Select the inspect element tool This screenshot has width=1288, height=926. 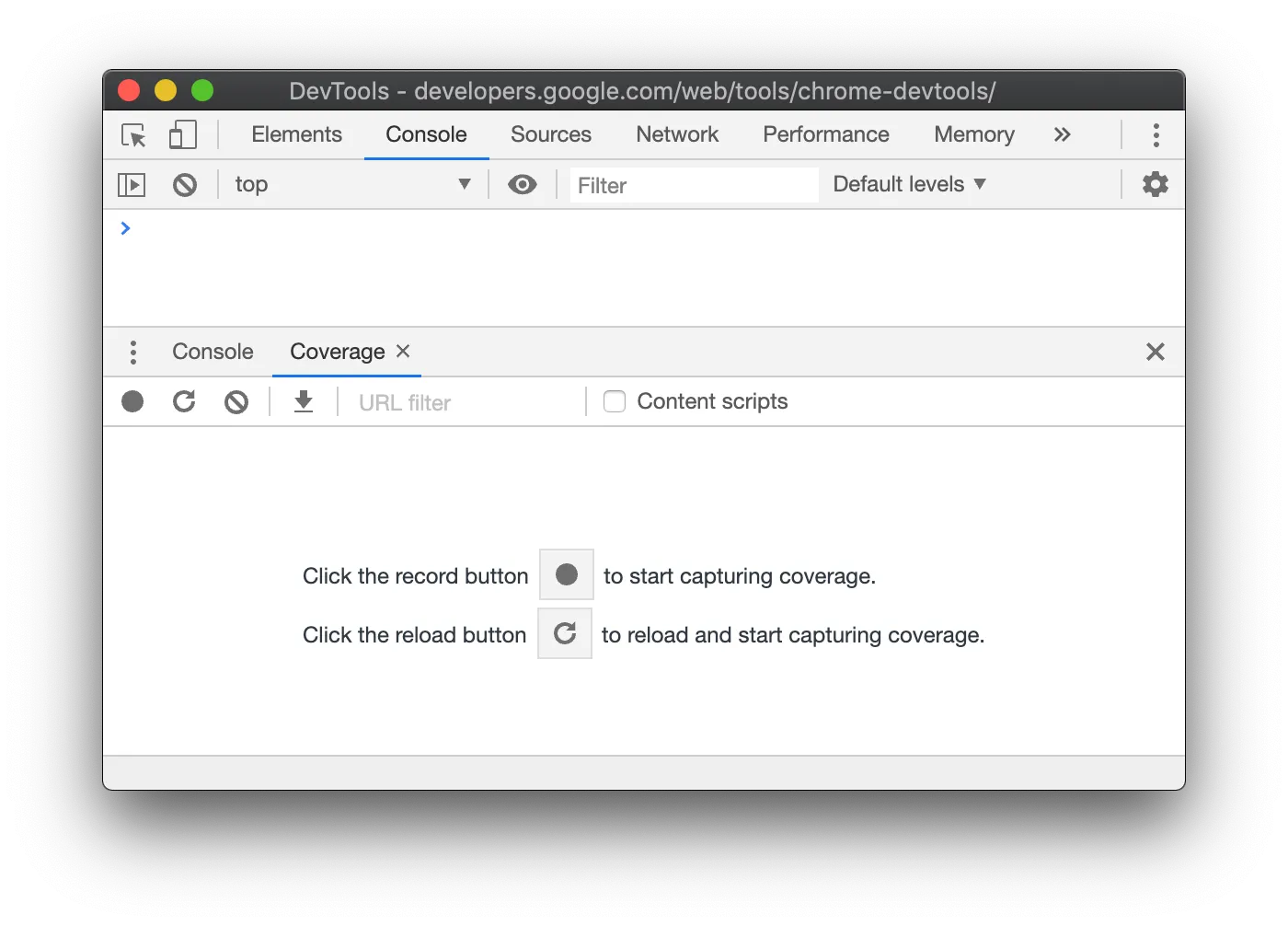click(133, 134)
